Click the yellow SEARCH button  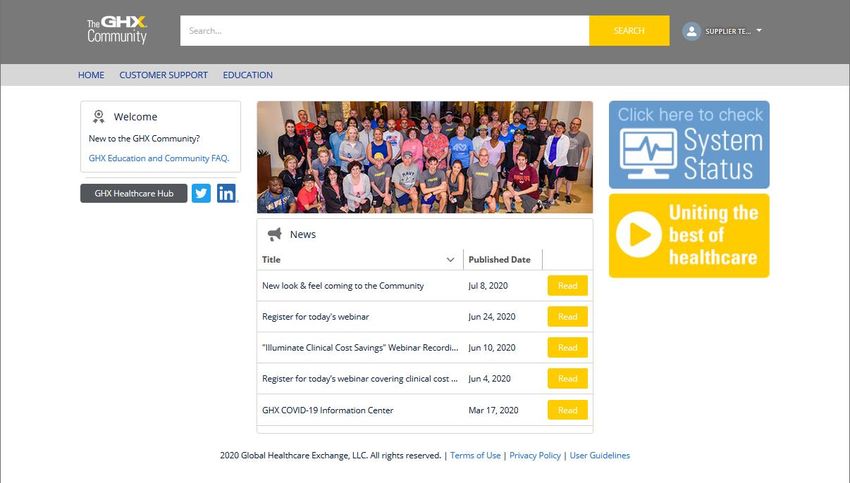629,30
